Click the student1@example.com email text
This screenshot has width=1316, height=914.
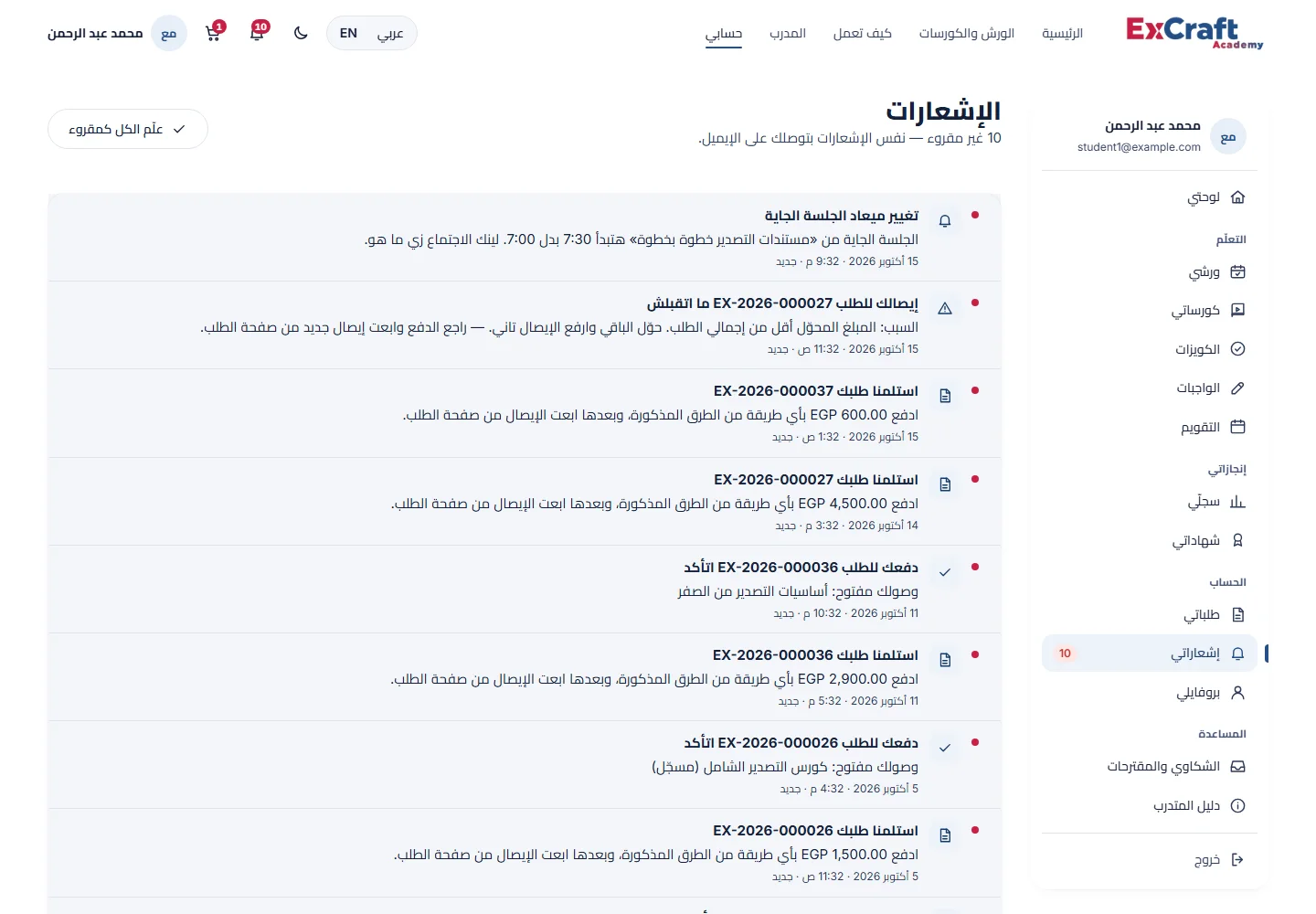coord(1139,146)
